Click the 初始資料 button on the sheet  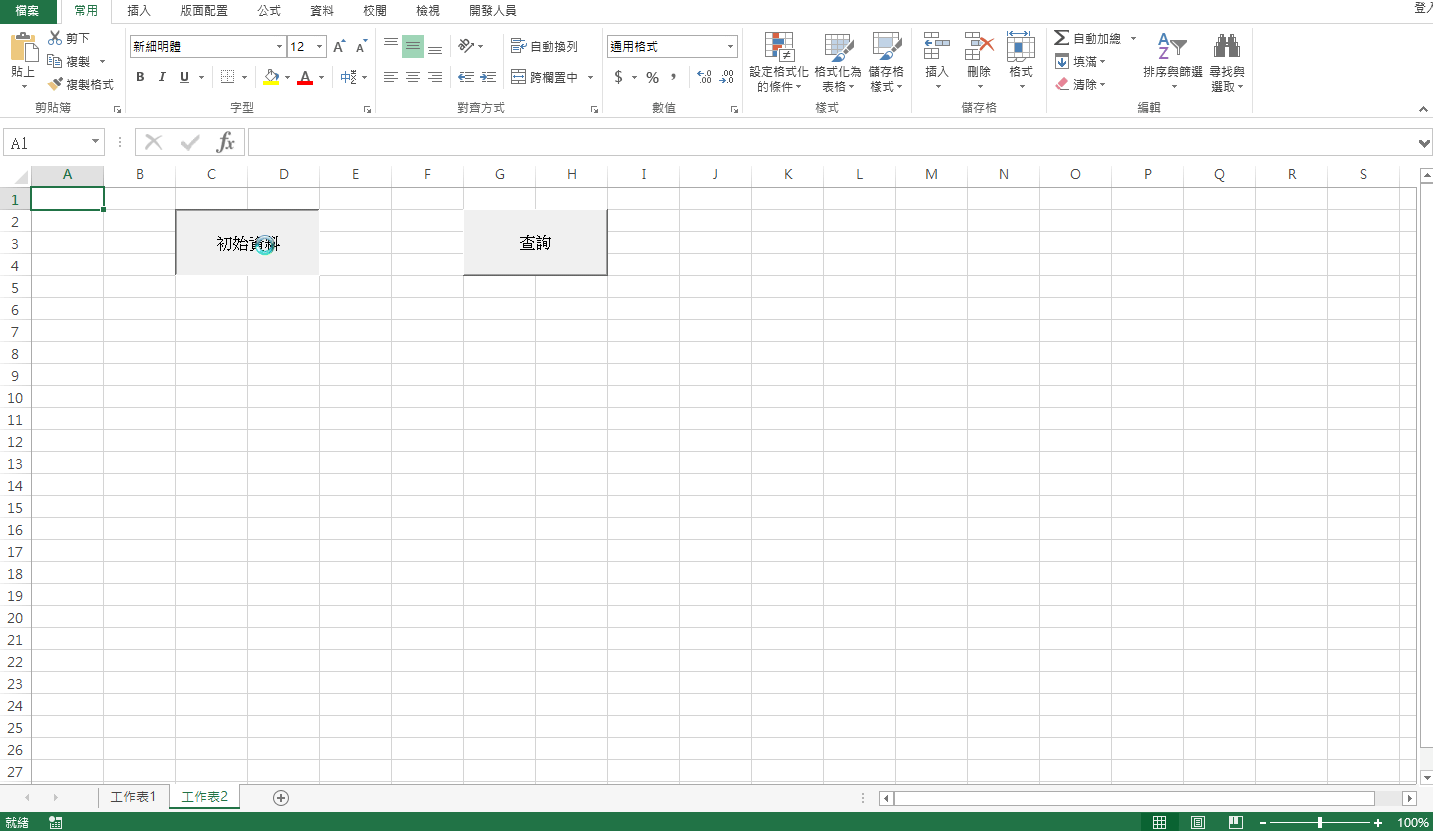(247, 242)
